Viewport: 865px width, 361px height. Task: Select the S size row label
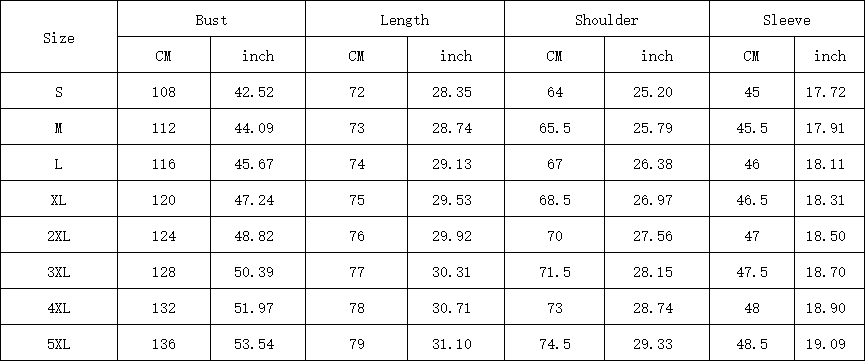pos(58,92)
